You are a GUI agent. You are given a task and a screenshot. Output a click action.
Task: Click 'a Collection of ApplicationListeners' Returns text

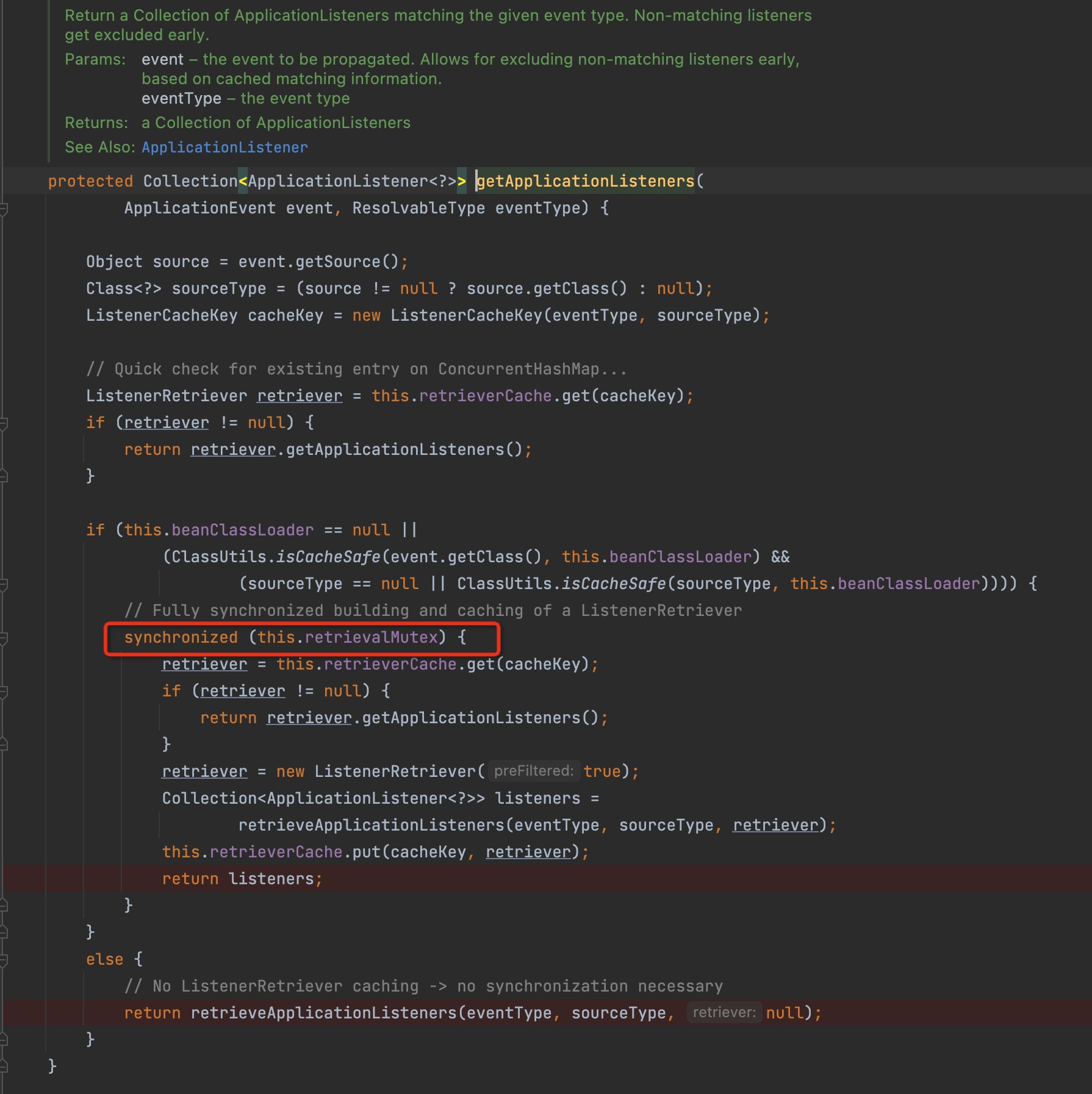tap(276, 123)
